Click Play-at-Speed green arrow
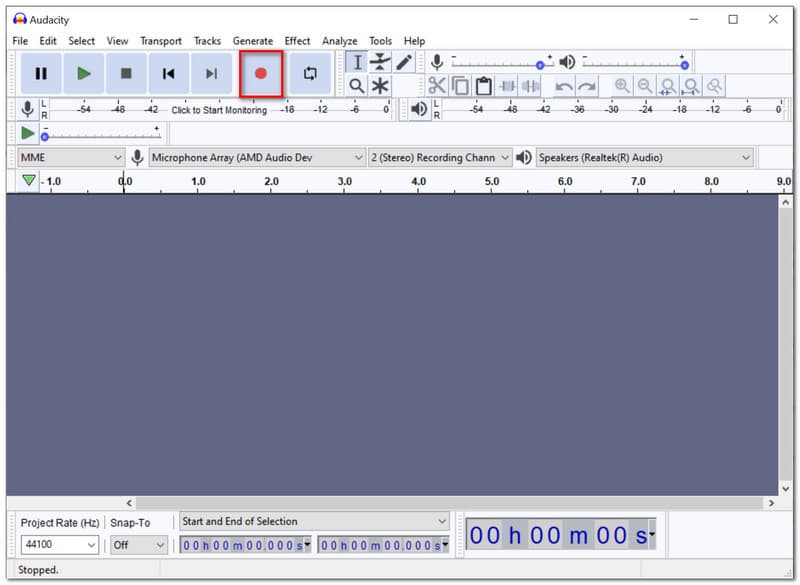 pos(28,134)
